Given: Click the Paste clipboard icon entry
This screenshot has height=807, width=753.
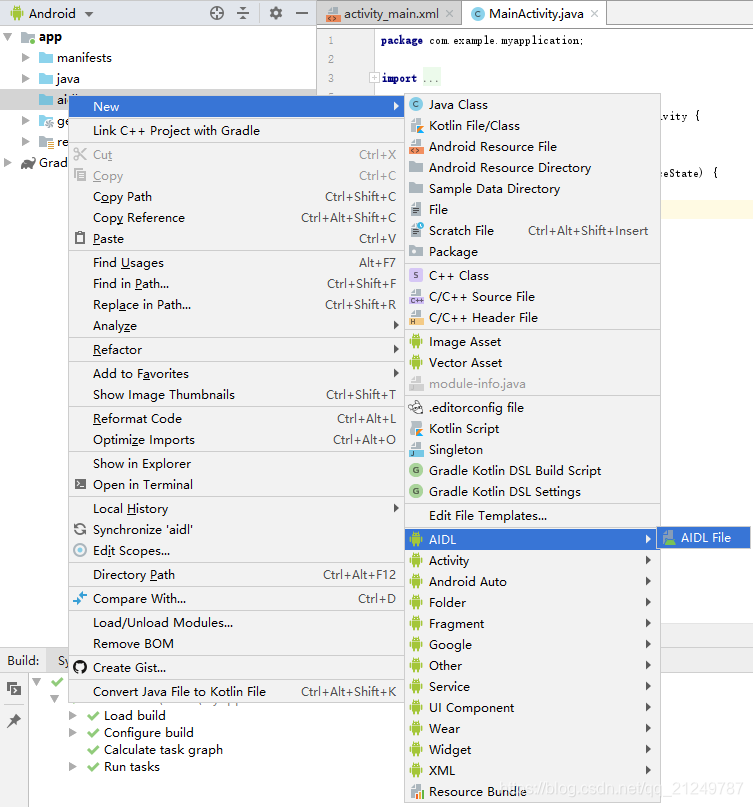Looking at the screenshot, I should (80, 238).
